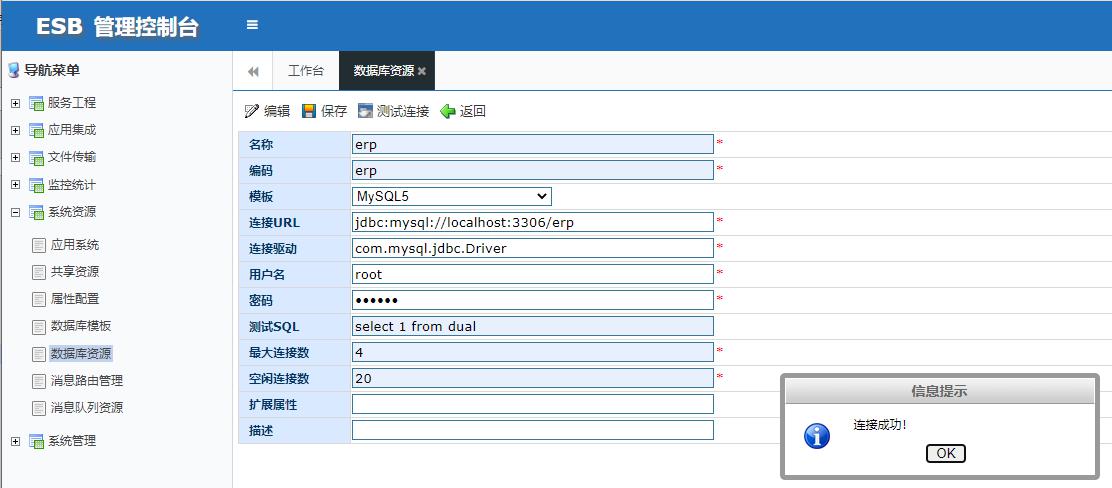Click the 返回 button label
Viewport: 1112px width, 488px height.
pos(472,111)
